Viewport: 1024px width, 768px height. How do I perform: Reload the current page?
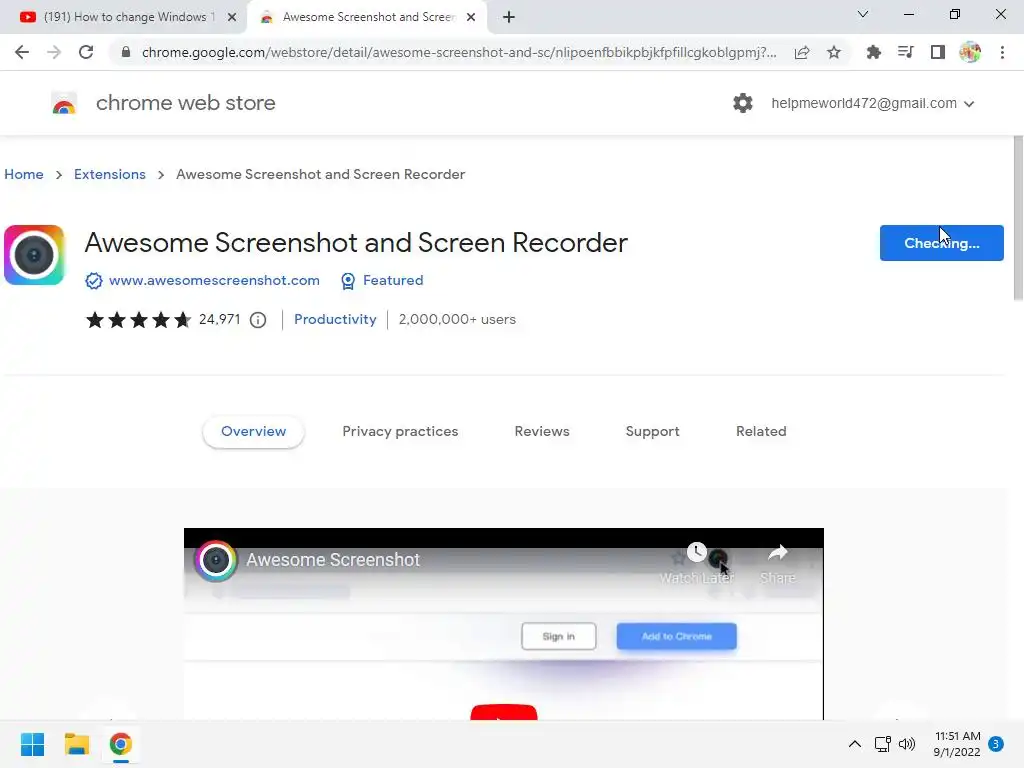(86, 52)
